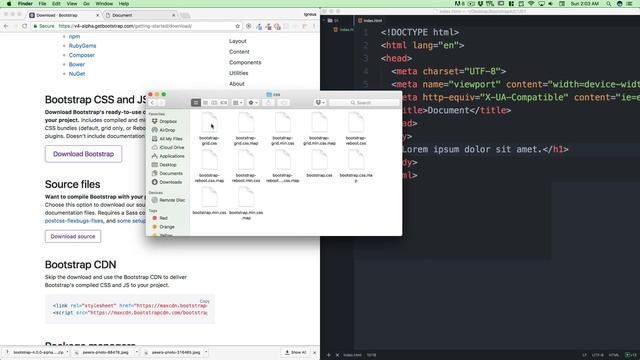The height and width of the screenshot is (360, 640).
Task: Click Finder edit tags button
Action: click(284, 102)
